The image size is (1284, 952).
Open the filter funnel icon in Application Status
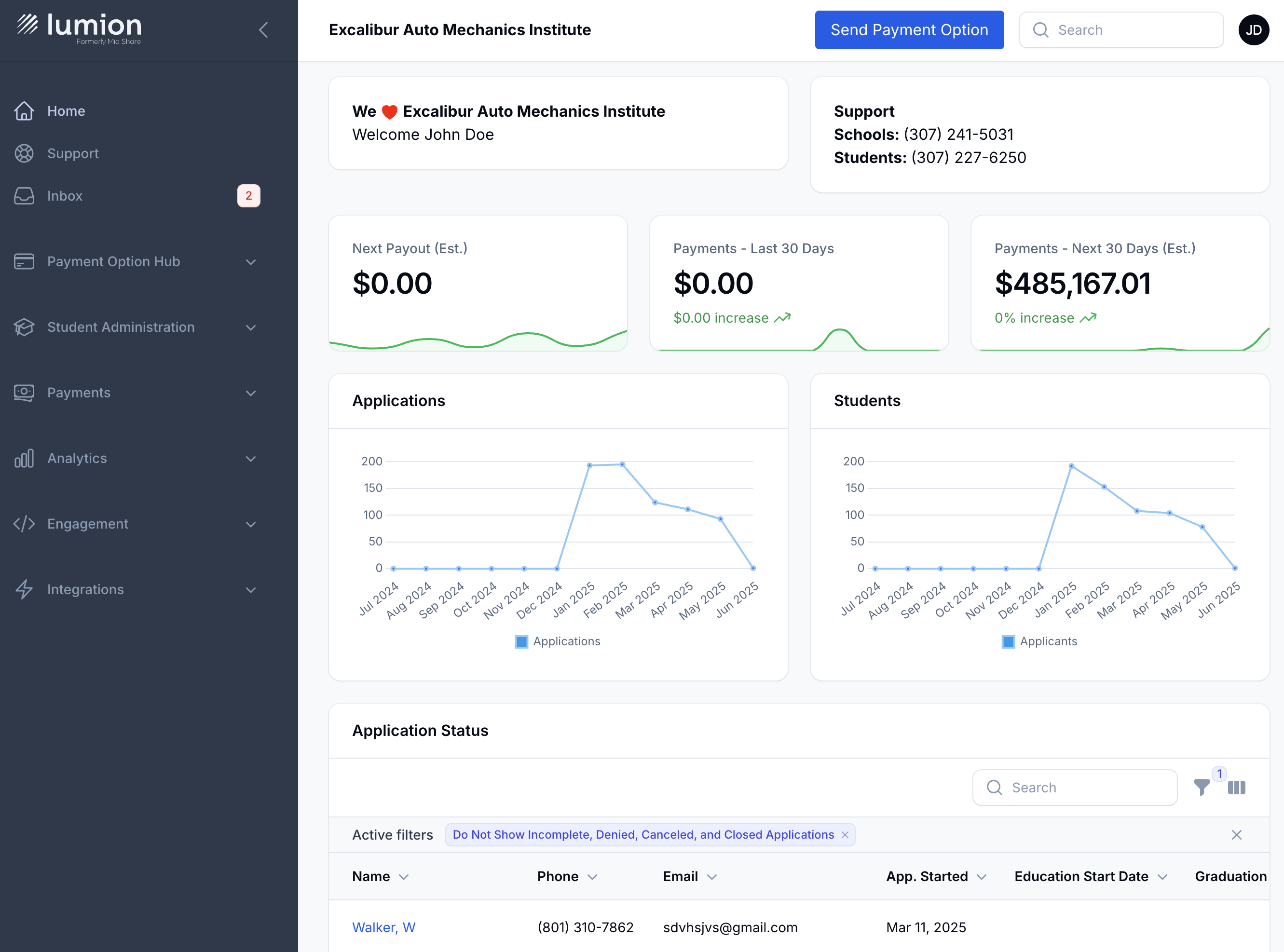coord(1202,787)
